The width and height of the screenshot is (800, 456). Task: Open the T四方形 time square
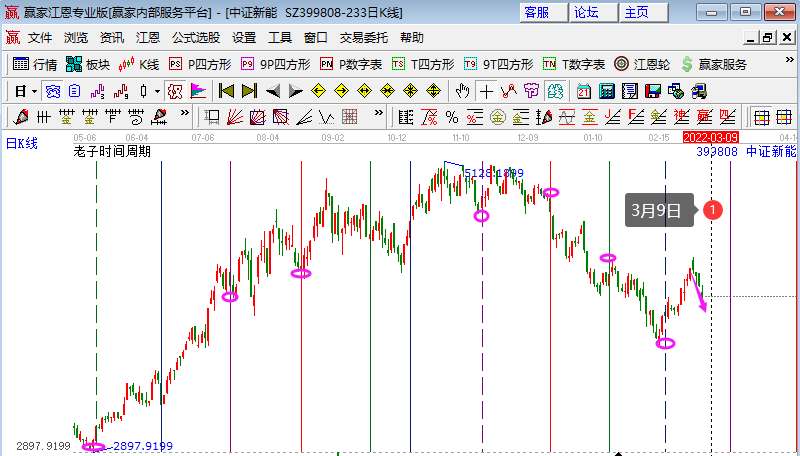tap(423, 64)
